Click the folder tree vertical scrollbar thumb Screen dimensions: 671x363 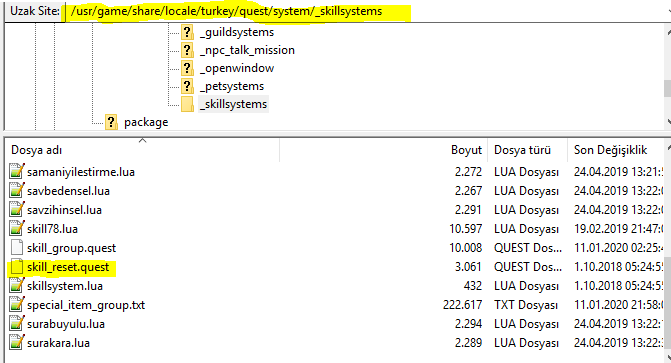click(x=668, y=89)
